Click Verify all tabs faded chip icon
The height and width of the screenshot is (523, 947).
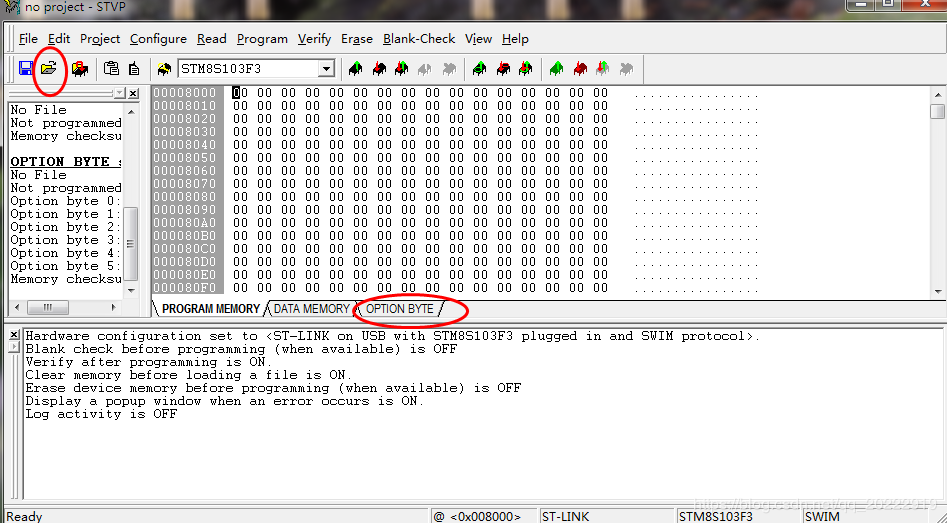coord(602,69)
